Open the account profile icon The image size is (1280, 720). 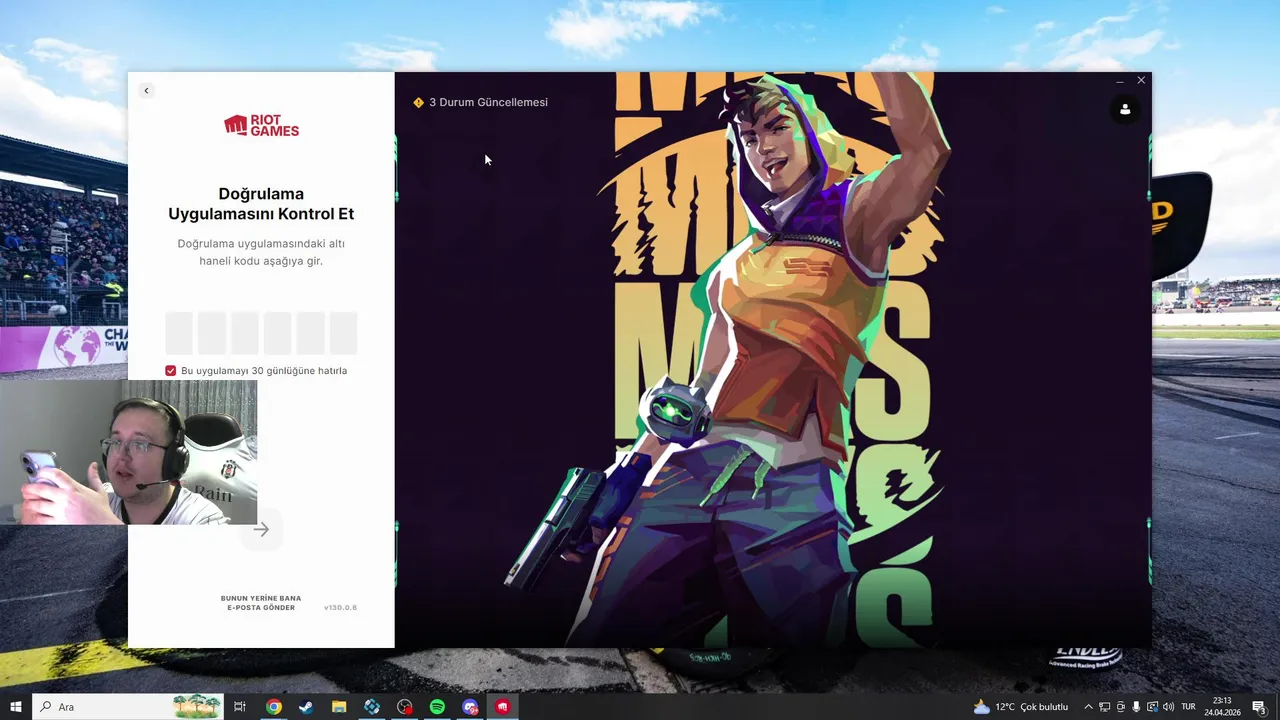click(1125, 109)
